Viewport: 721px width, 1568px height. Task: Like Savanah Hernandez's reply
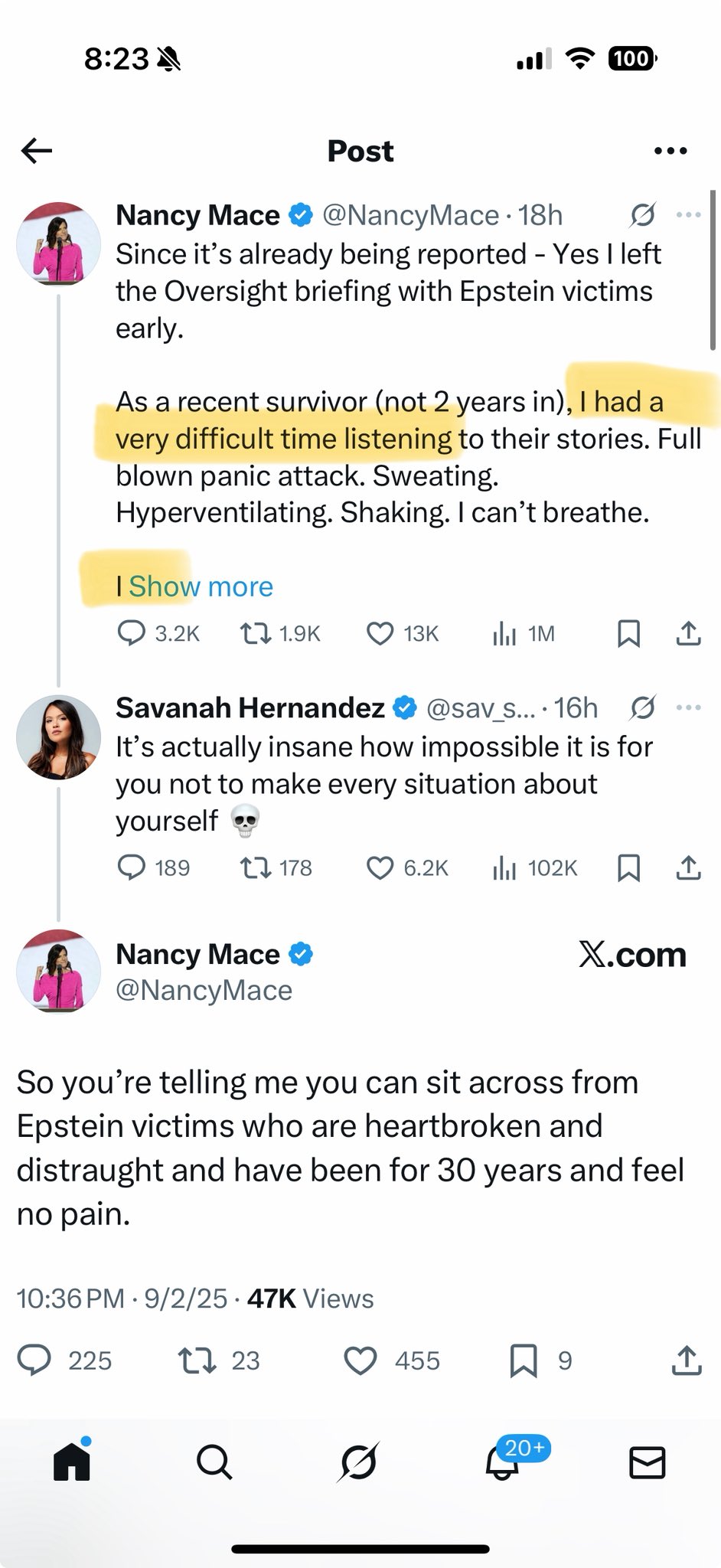380,868
